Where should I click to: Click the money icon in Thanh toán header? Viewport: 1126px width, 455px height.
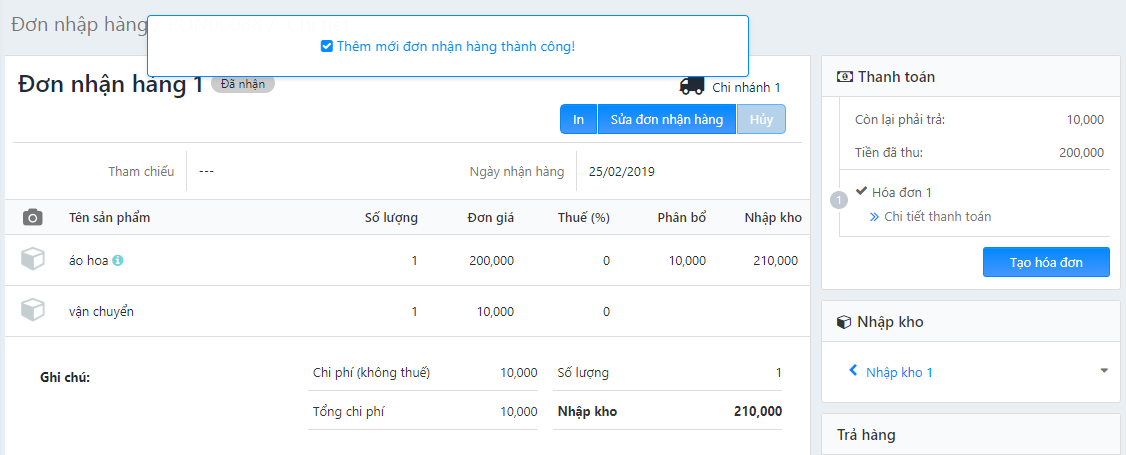845,77
